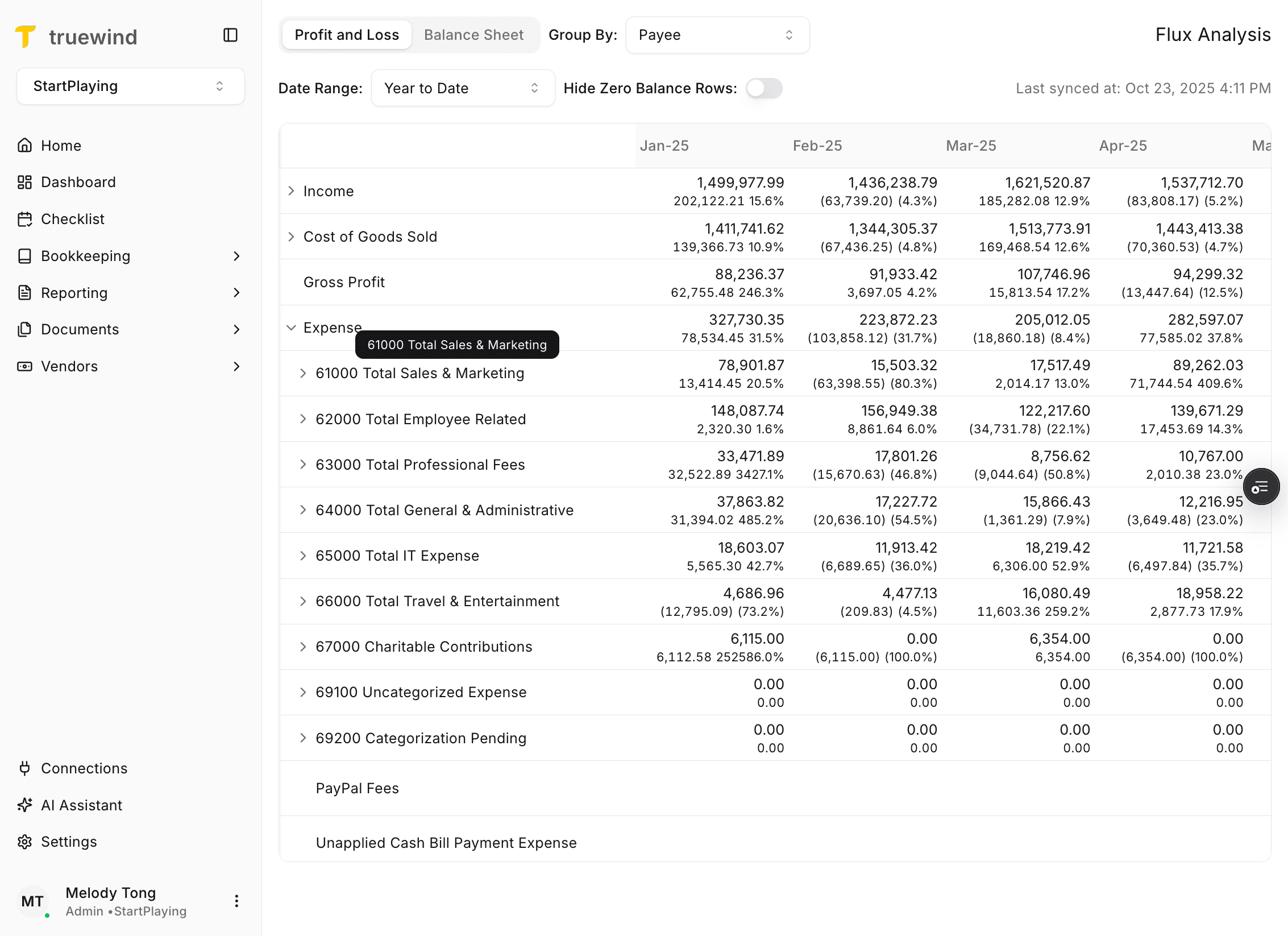This screenshot has width=1288, height=936.
Task: Click the floating filter icon on the right
Action: click(1261, 486)
